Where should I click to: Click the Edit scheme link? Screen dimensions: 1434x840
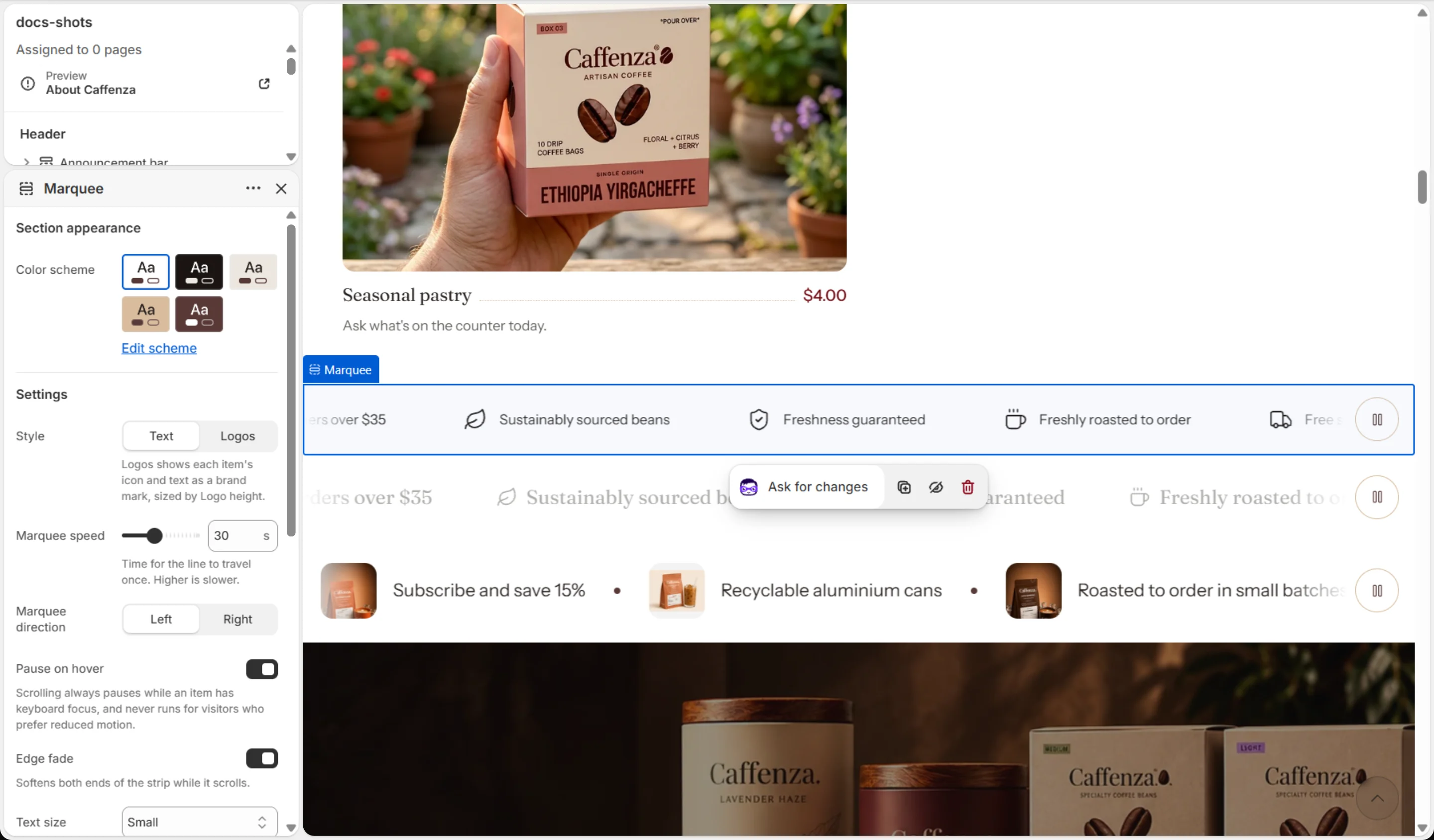point(159,348)
